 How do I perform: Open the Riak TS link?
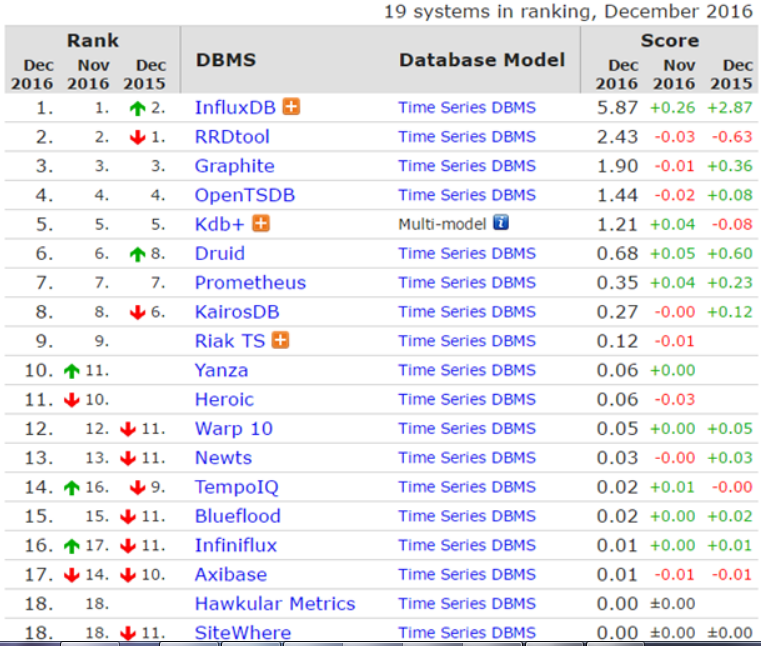click(x=230, y=341)
